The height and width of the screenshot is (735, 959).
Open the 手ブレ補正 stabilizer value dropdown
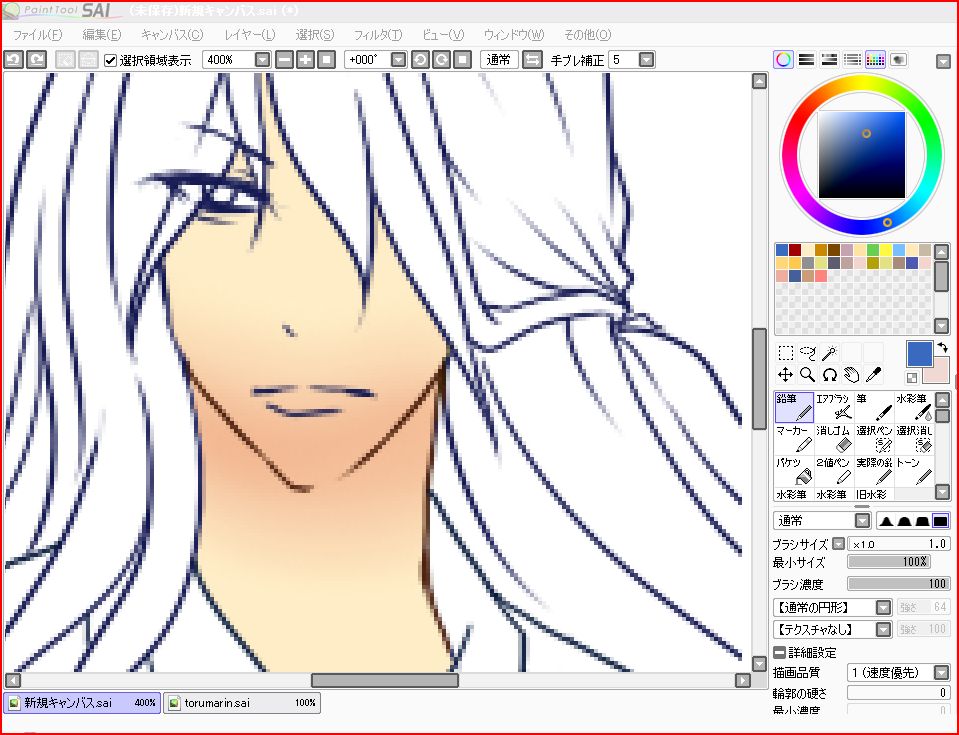pos(646,59)
